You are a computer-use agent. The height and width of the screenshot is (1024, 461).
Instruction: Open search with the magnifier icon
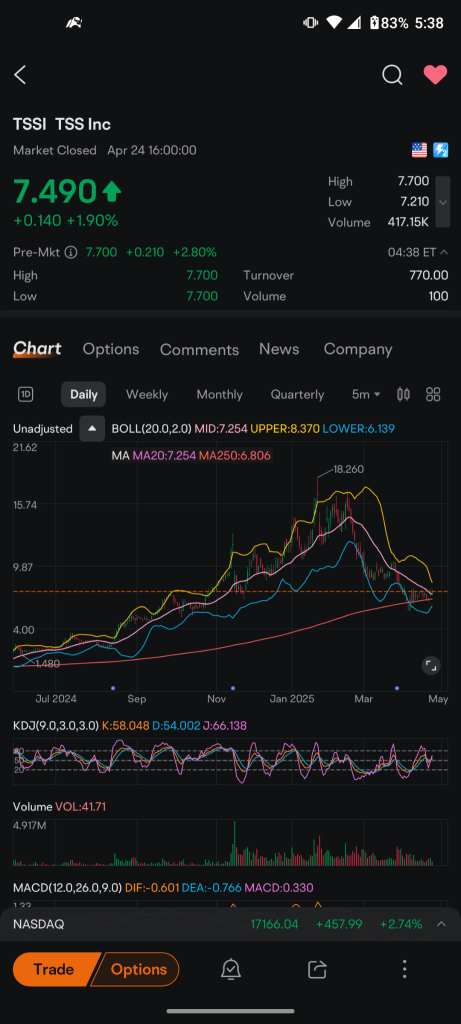pyautogui.click(x=392, y=75)
